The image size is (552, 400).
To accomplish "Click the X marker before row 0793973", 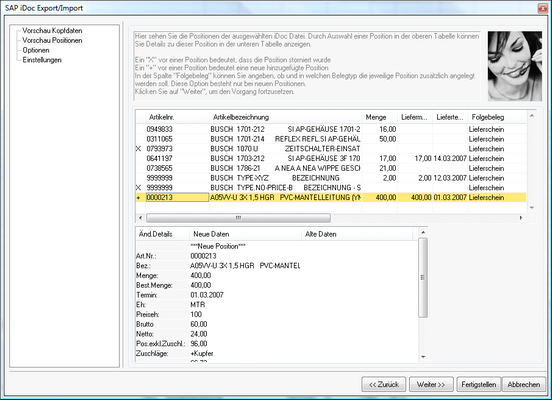I will click(138, 149).
